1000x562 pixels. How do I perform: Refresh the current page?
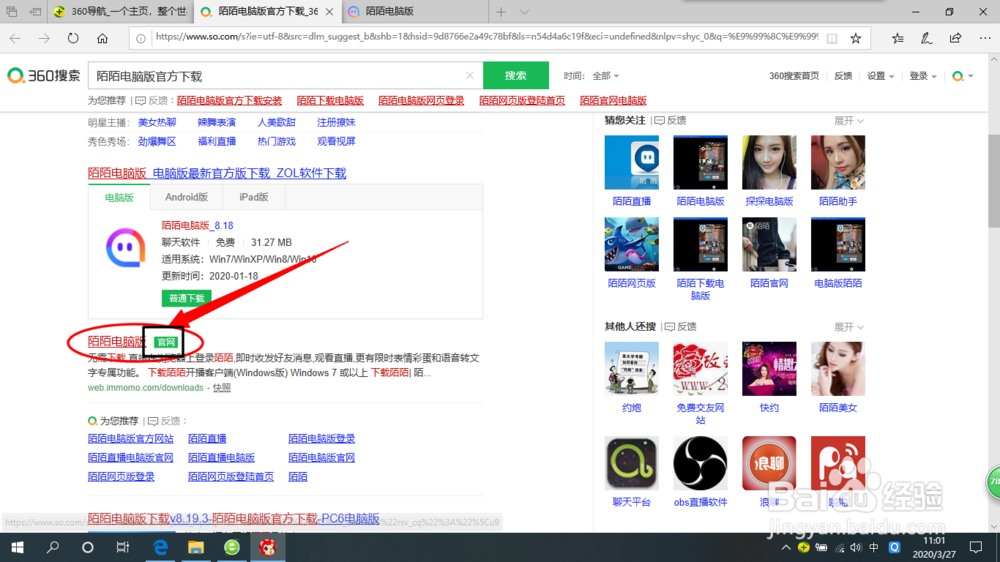pyautogui.click(x=73, y=38)
